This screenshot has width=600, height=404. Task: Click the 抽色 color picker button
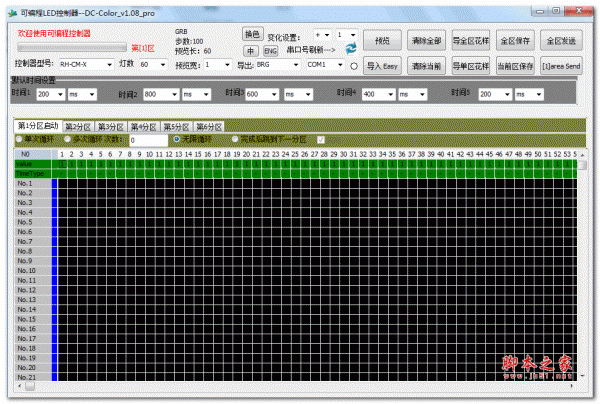pos(253,33)
